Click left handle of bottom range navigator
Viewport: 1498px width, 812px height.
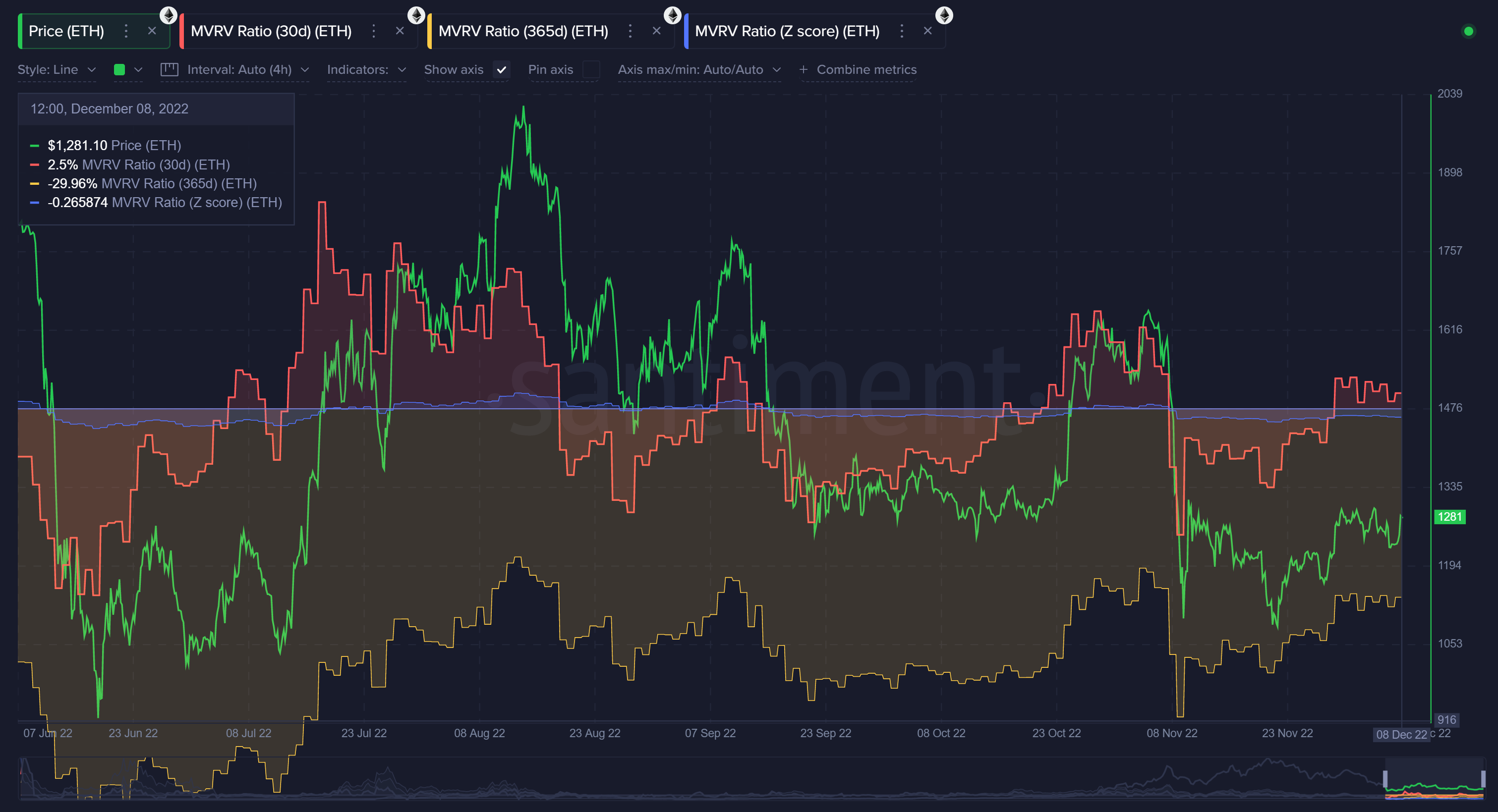1385,778
